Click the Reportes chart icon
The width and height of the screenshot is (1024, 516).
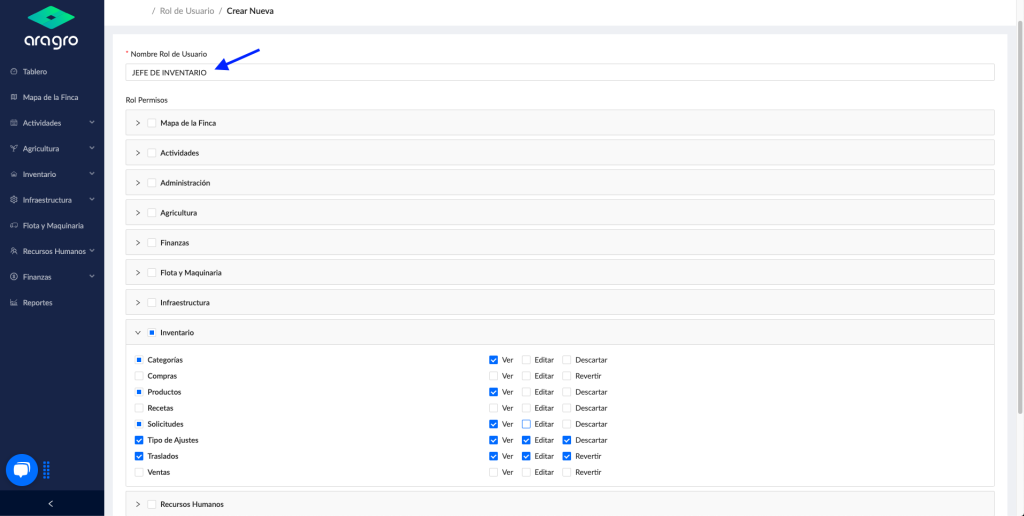point(14,302)
